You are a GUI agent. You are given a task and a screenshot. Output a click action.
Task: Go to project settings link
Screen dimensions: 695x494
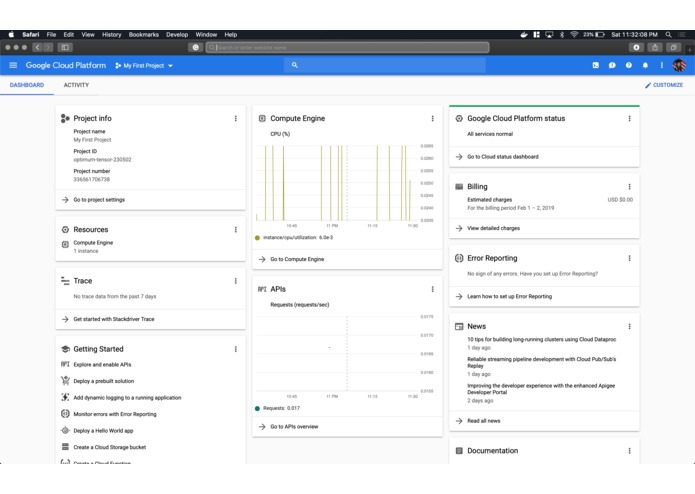[x=99, y=200]
